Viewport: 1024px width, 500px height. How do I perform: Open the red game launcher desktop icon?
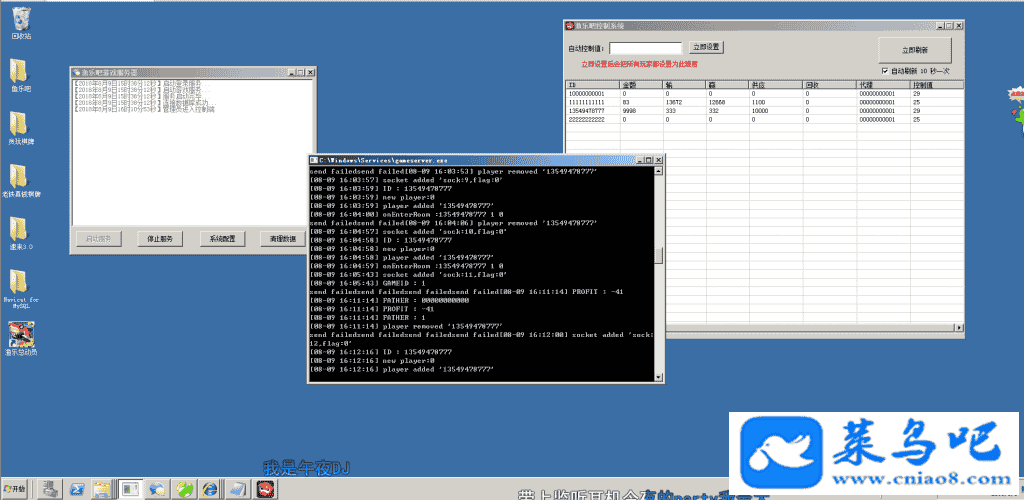pyautogui.click(x=21, y=335)
